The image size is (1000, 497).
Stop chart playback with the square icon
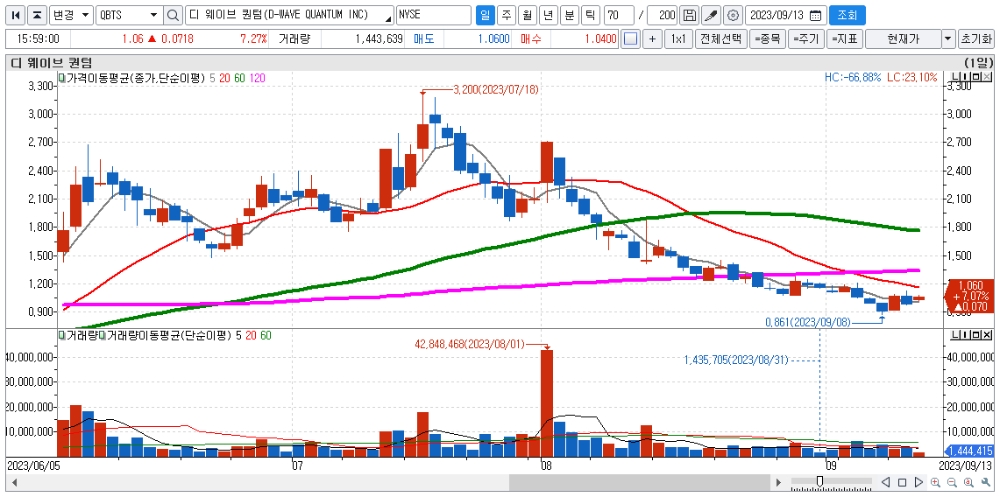coord(902,482)
